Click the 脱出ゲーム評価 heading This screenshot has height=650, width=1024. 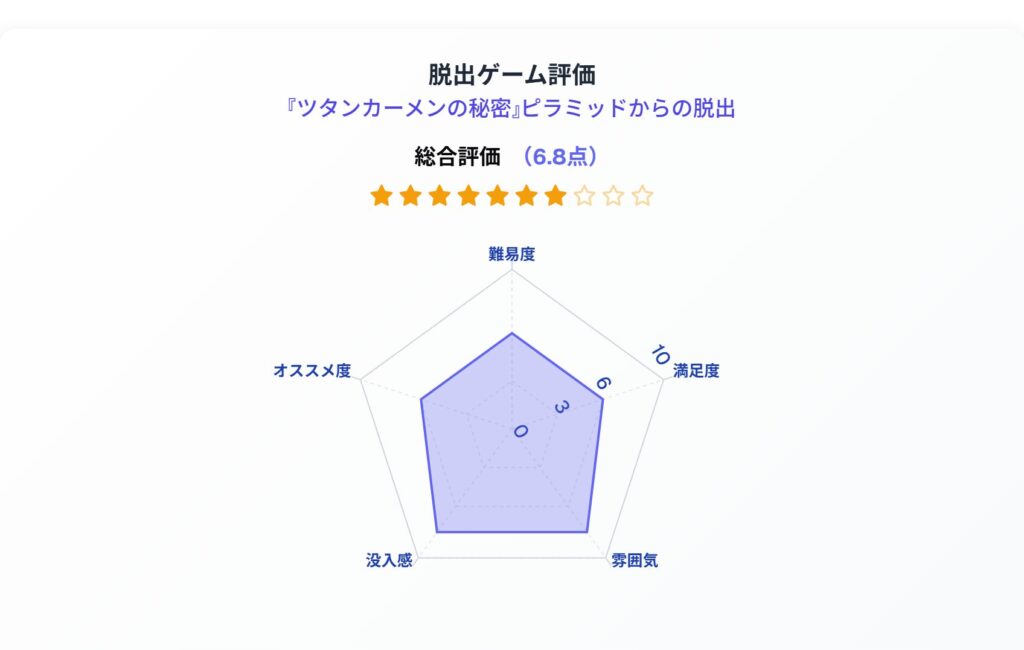pos(512,74)
